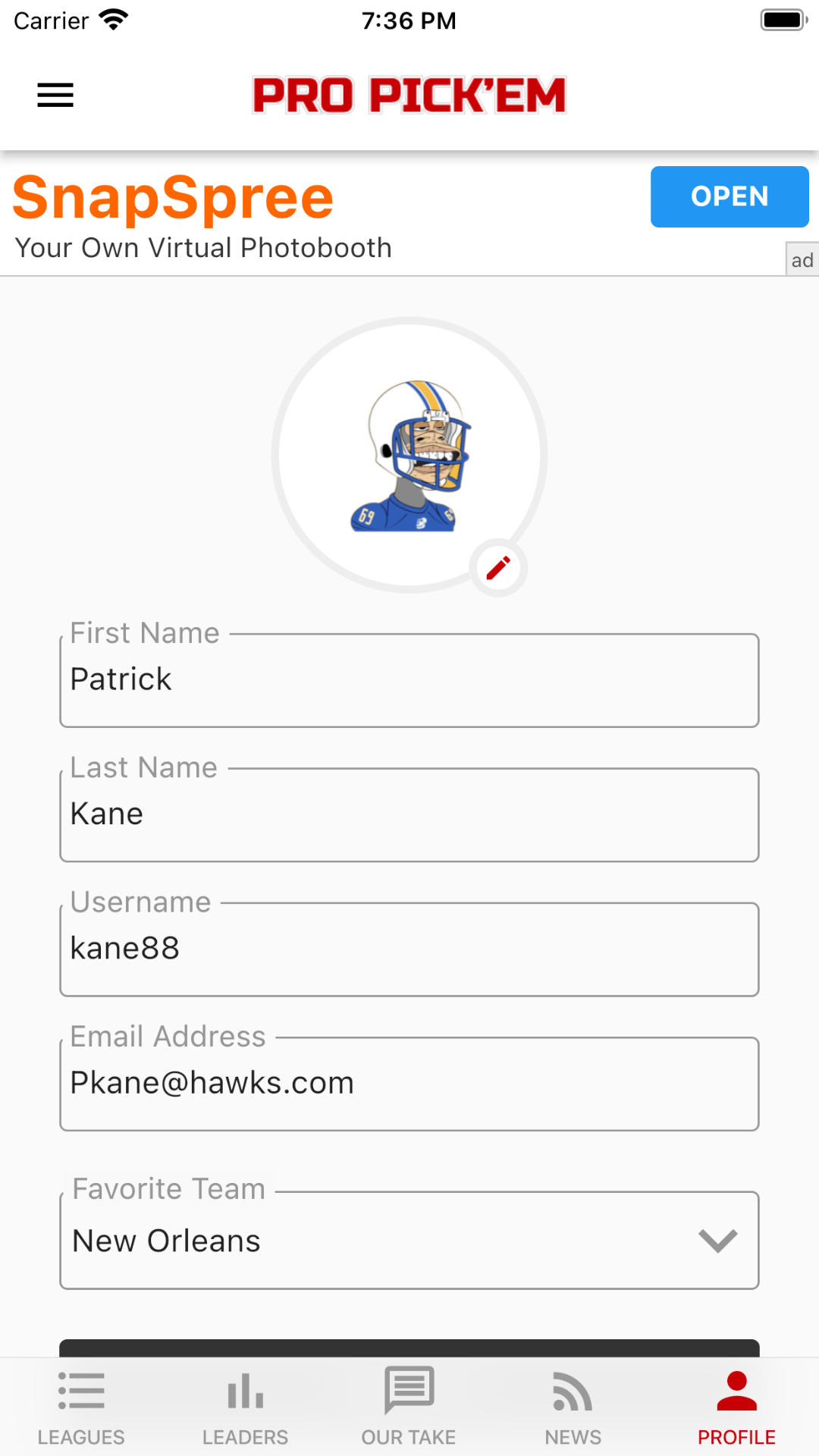Screen dimensions: 819x1456
Task: Tap the Leaders bar chart icon
Action: click(245, 1391)
